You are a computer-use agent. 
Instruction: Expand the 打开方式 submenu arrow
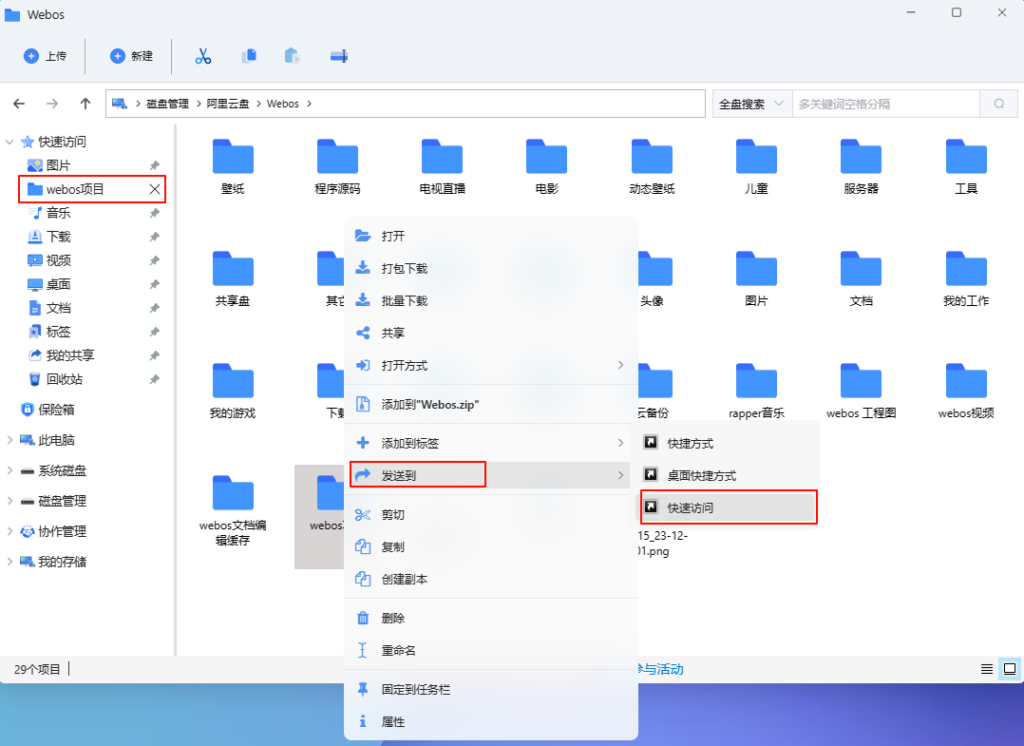[621, 366]
